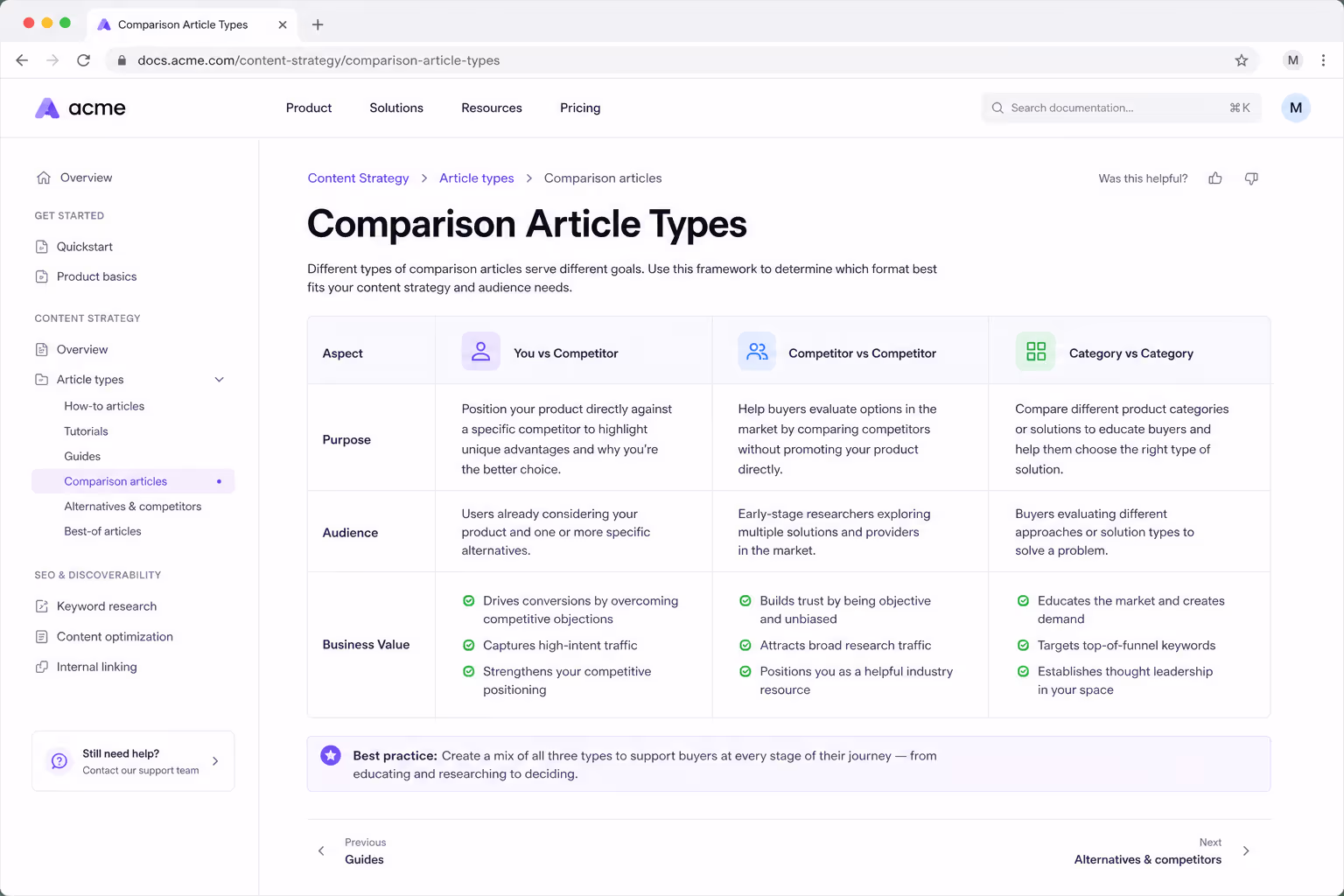Click 'Attracts broad research traffic' text

point(845,646)
